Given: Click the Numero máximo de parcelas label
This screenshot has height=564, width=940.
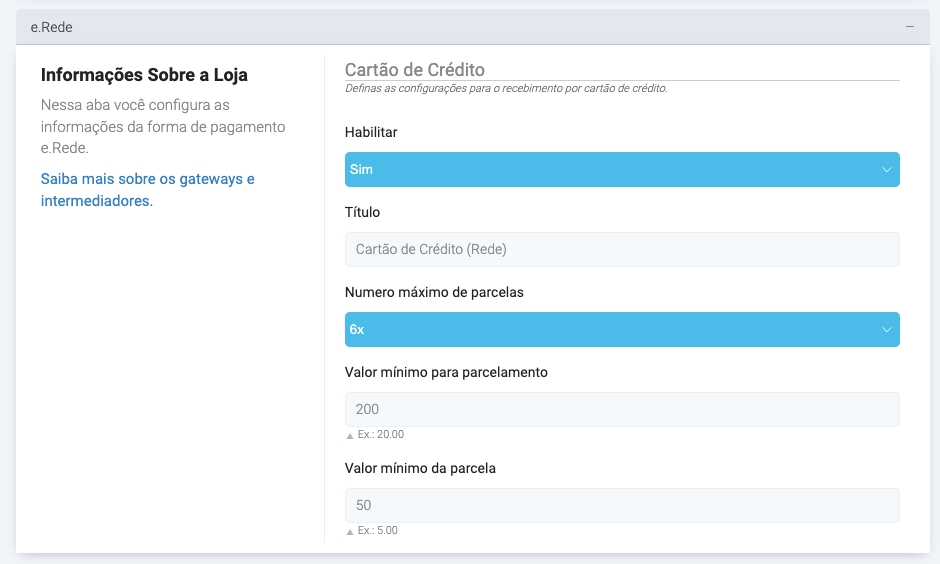Looking at the screenshot, I should click(x=434, y=293).
